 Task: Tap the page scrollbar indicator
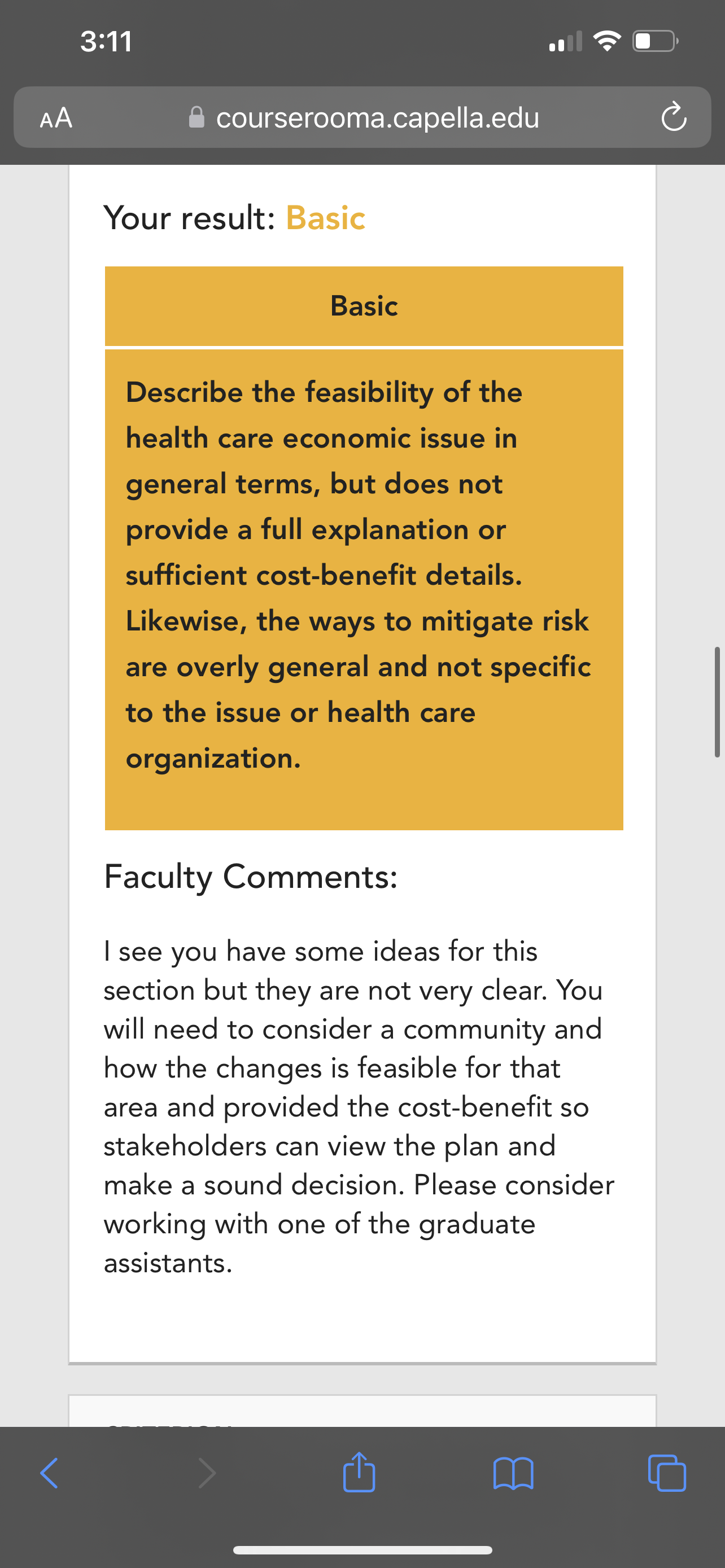[717, 702]
